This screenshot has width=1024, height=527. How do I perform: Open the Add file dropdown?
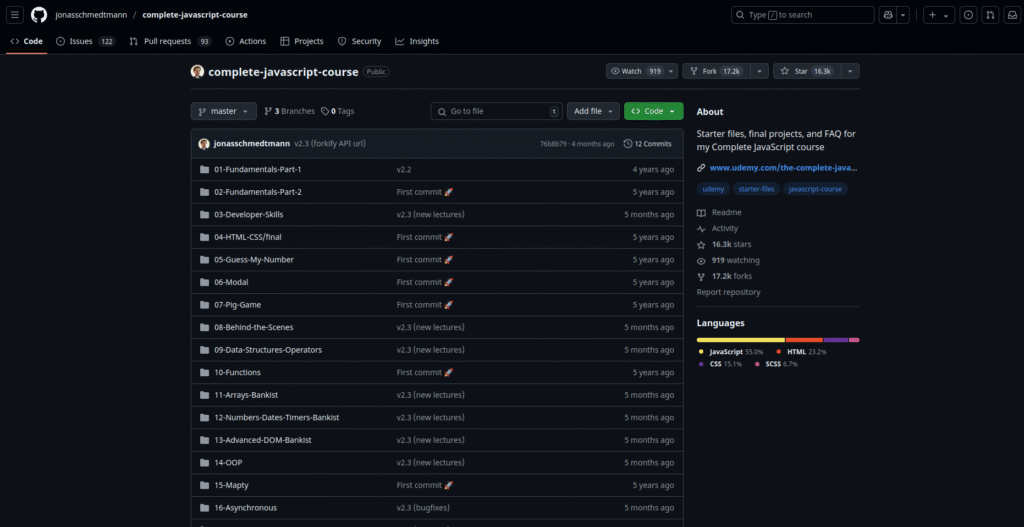(593, 111)
